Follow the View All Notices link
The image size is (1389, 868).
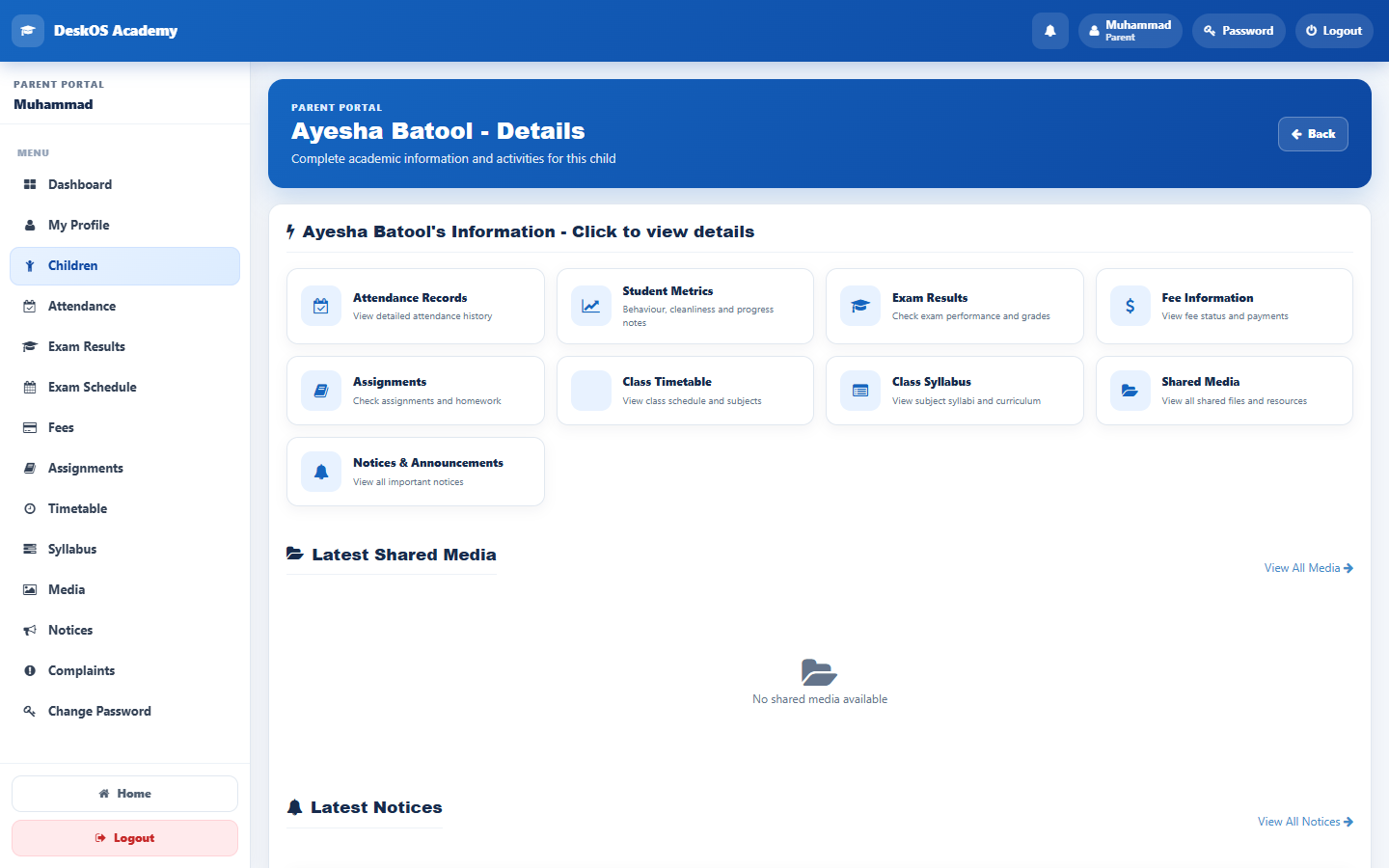pyautogui.click(x=1305, y=822)
